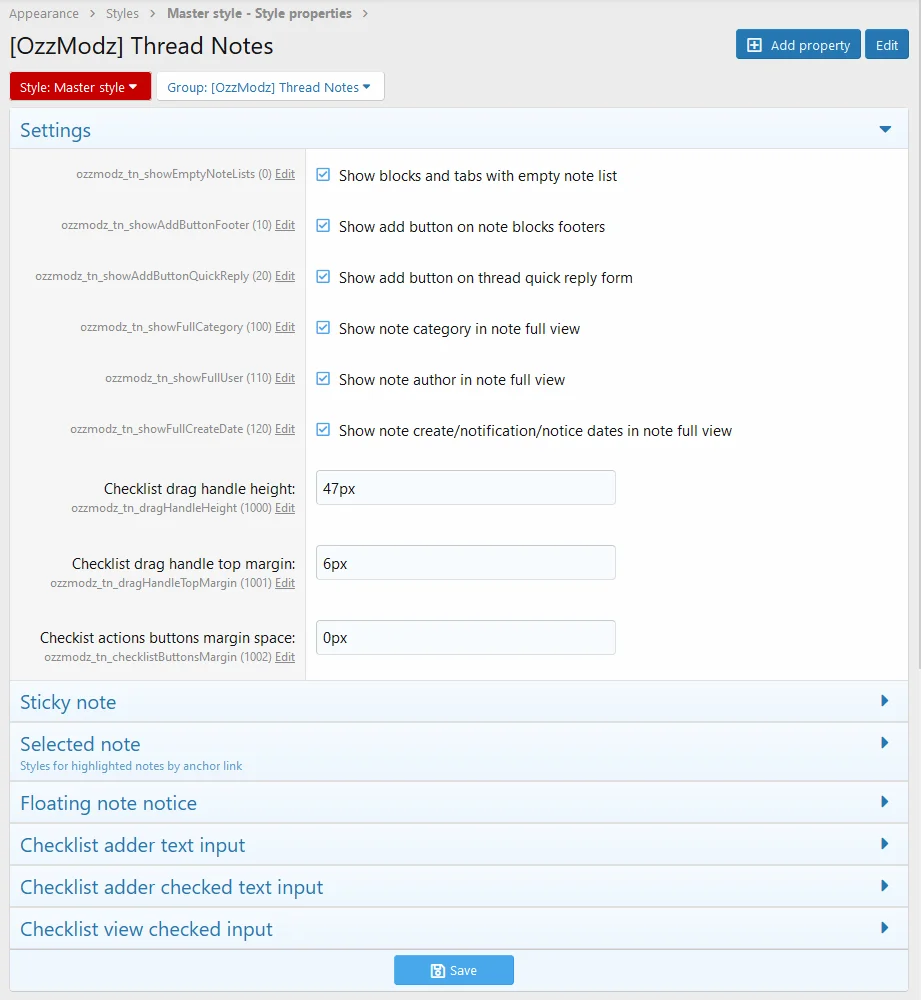
Task: Click the floppy disk Save icon
Action: [x=438, y=971]
